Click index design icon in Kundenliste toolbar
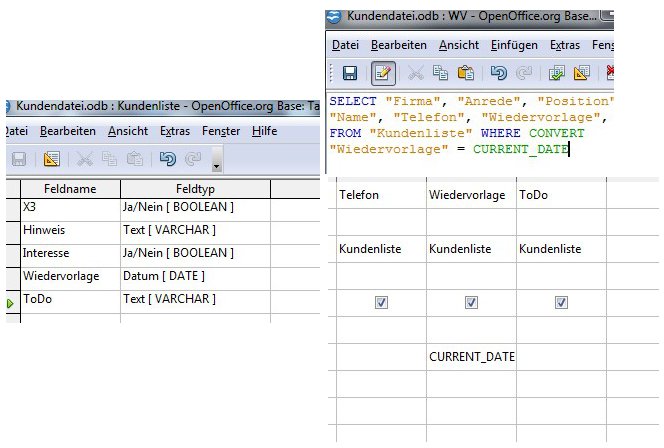 point(52,159)
